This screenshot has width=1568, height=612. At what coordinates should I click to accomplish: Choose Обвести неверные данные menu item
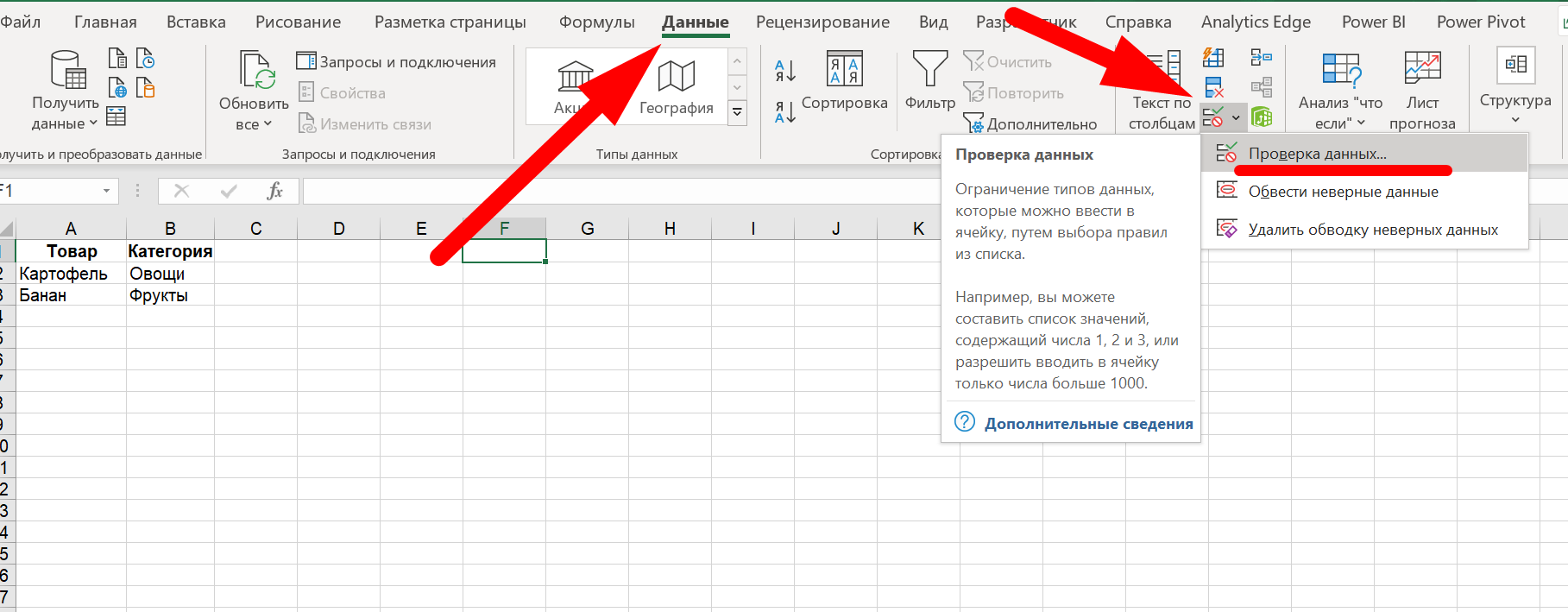pyautogui.click(x=1343, y=192)
